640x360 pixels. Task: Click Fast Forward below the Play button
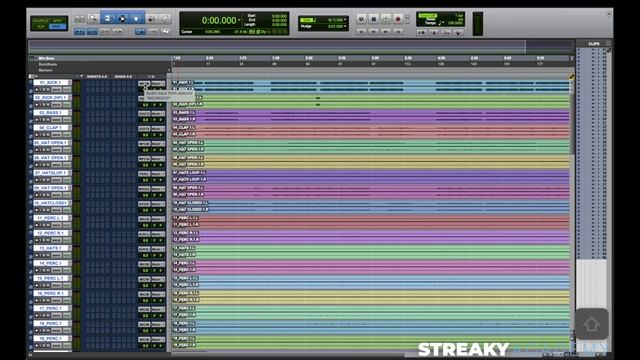(x=386, y=31)
